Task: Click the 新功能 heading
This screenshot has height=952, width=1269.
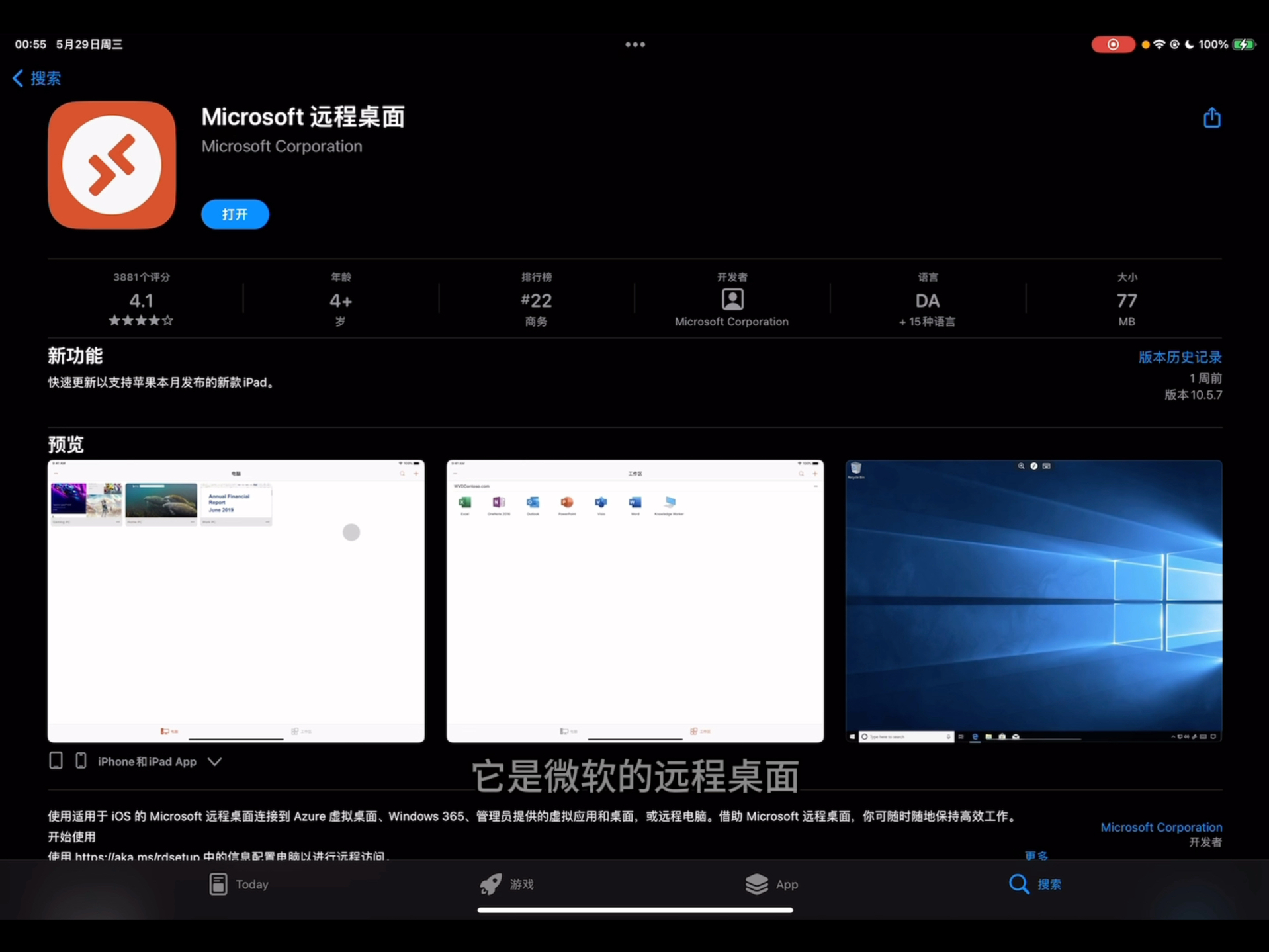Action: (75, 356)
